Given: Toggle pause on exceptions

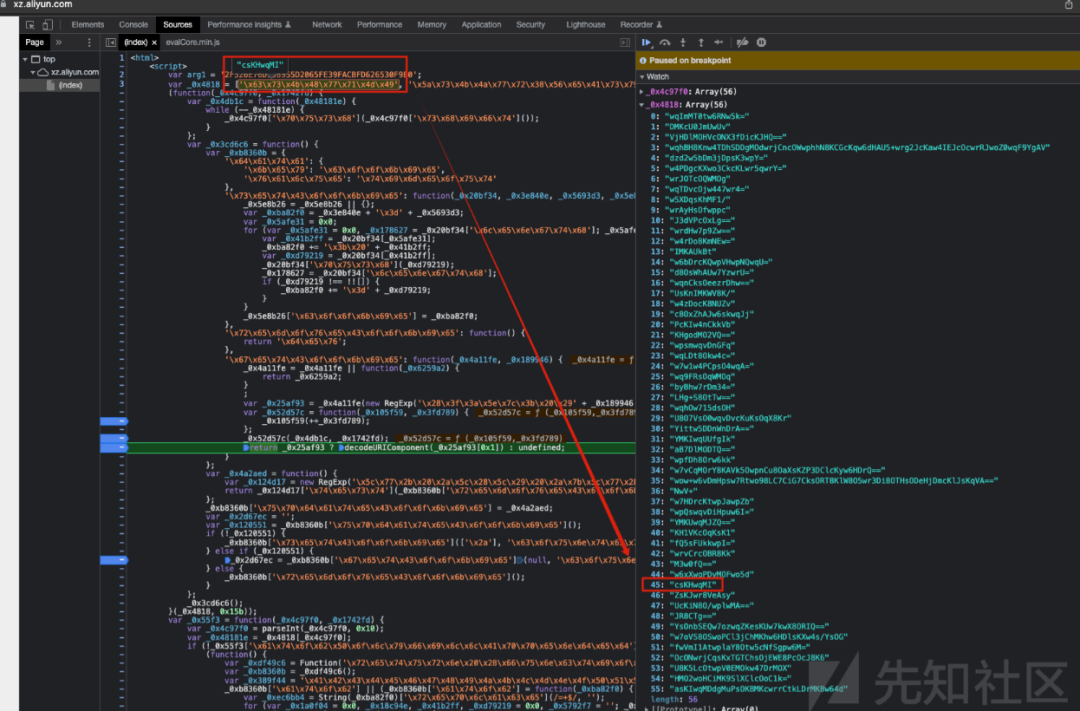Looking at the screenshot, I should coord(761,42).
